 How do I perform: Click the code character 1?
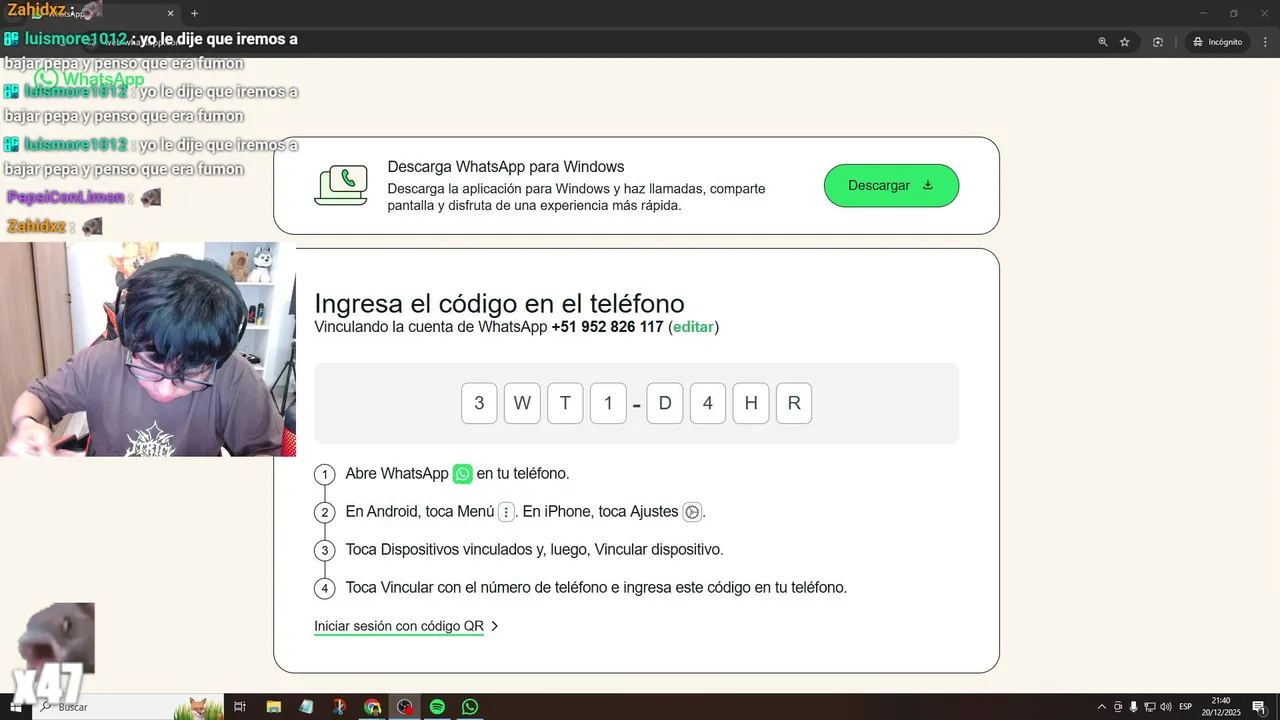(x=608, y=403)
